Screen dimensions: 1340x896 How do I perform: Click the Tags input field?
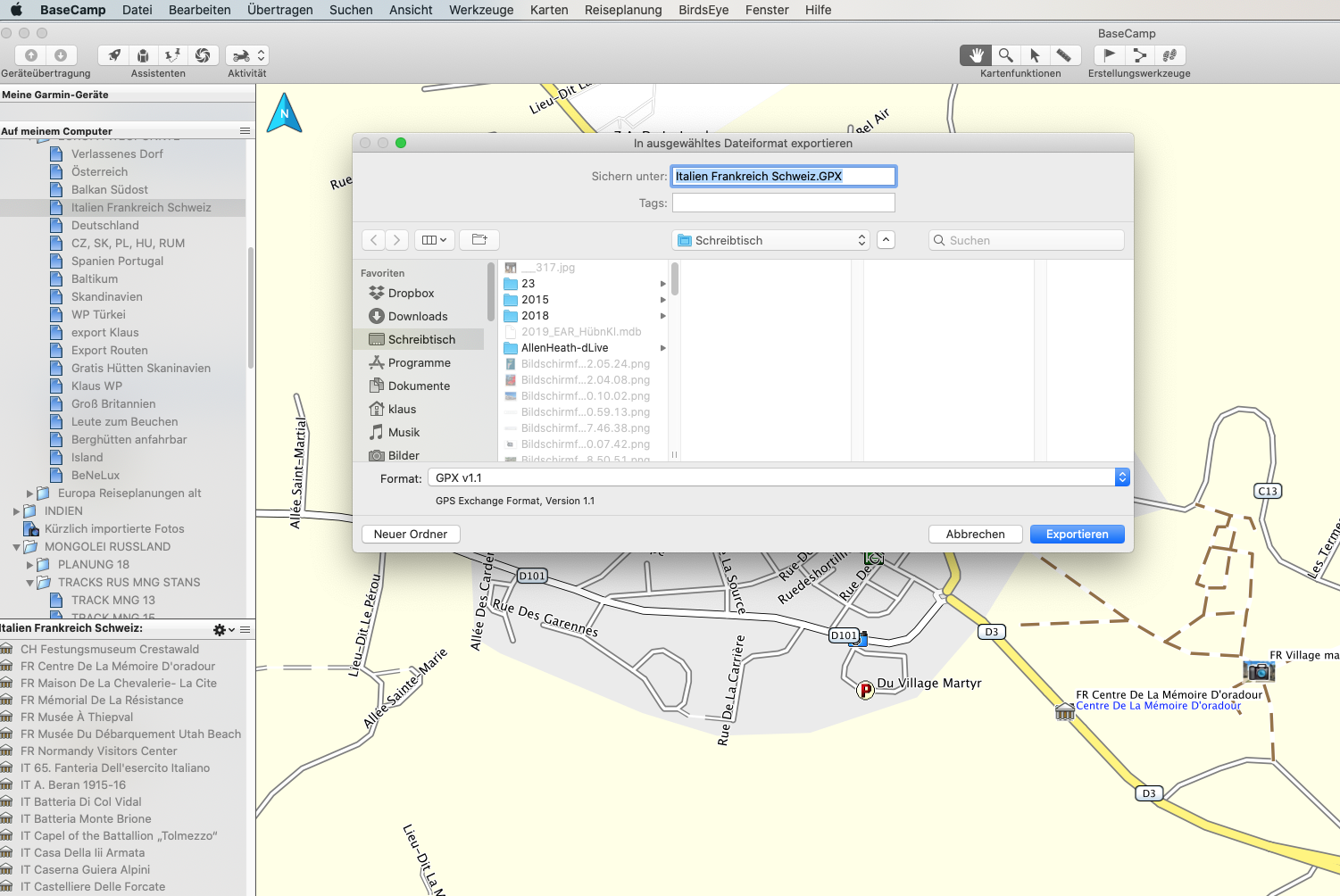click(x=784, y=203)
